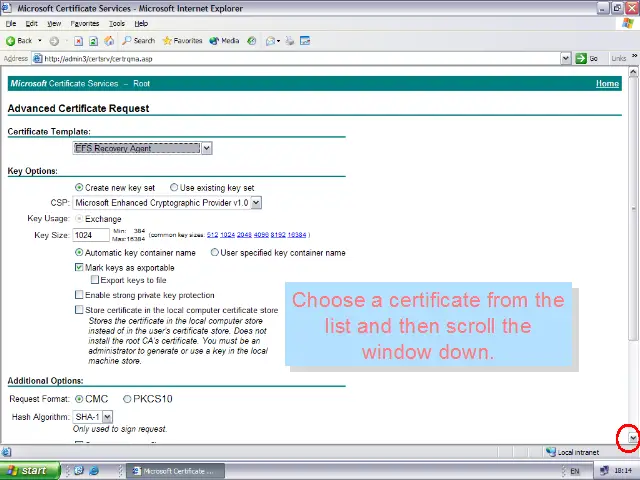Viewport: 640px width, 480px height.
Task: Click the vertical scrollbar thumb
Action: (x=633, y=209)
